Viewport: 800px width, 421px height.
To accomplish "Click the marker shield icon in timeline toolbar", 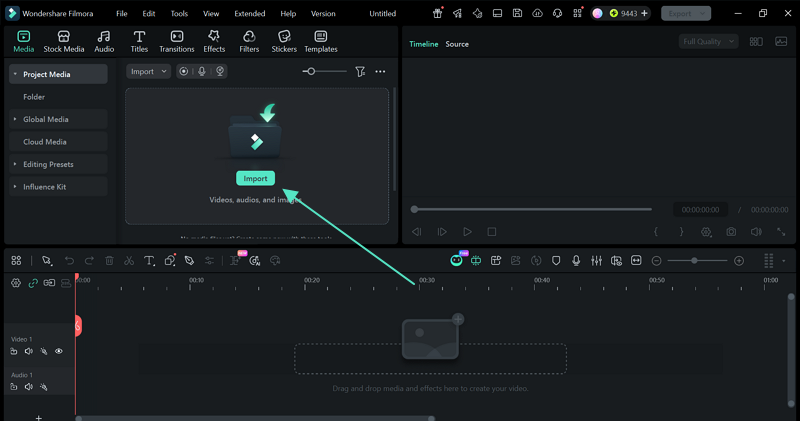I will coord(556,261).
